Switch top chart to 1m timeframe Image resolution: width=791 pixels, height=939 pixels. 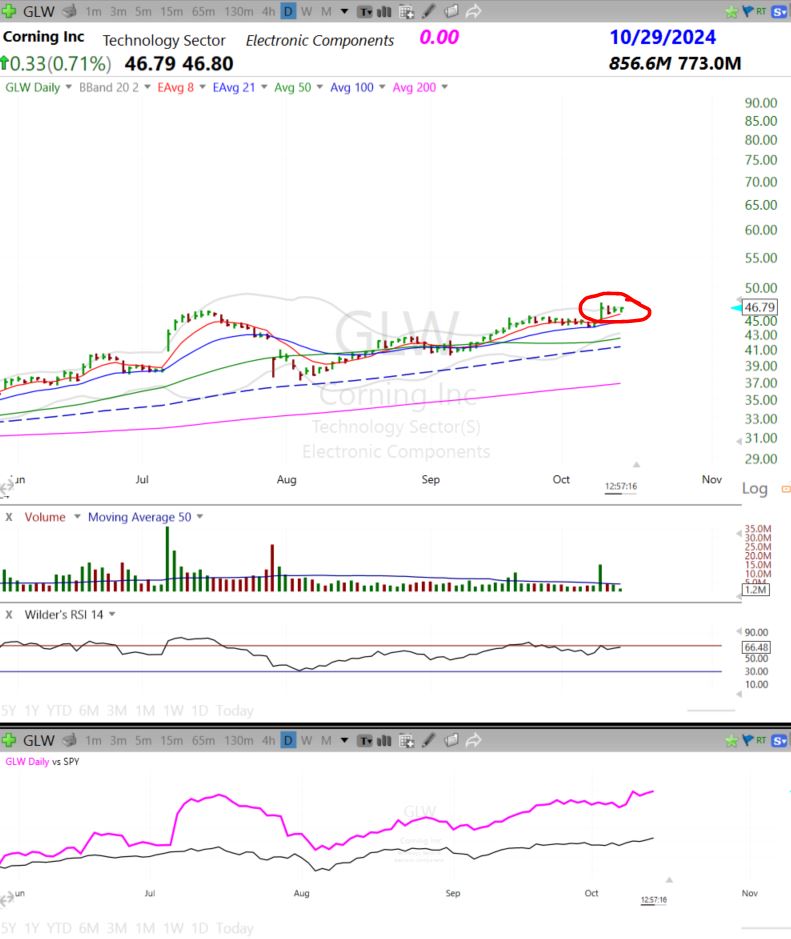pyautogui.click(x=93, y=11)
